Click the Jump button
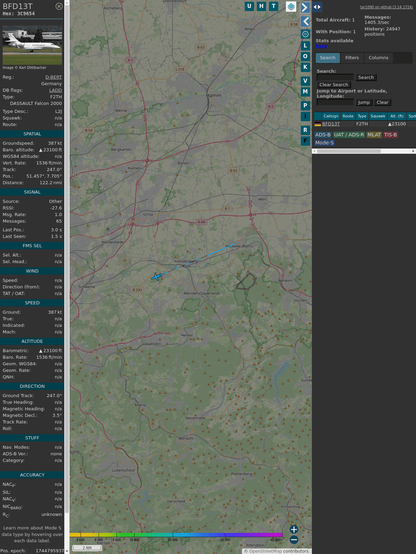 point(363,102)
